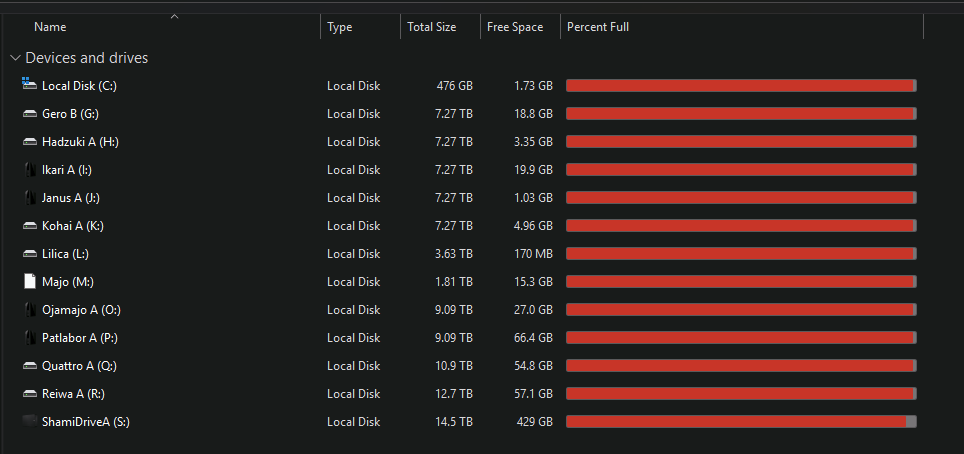Select the Gero B (G:) name

pyautogui.click(x=70, y=114)
